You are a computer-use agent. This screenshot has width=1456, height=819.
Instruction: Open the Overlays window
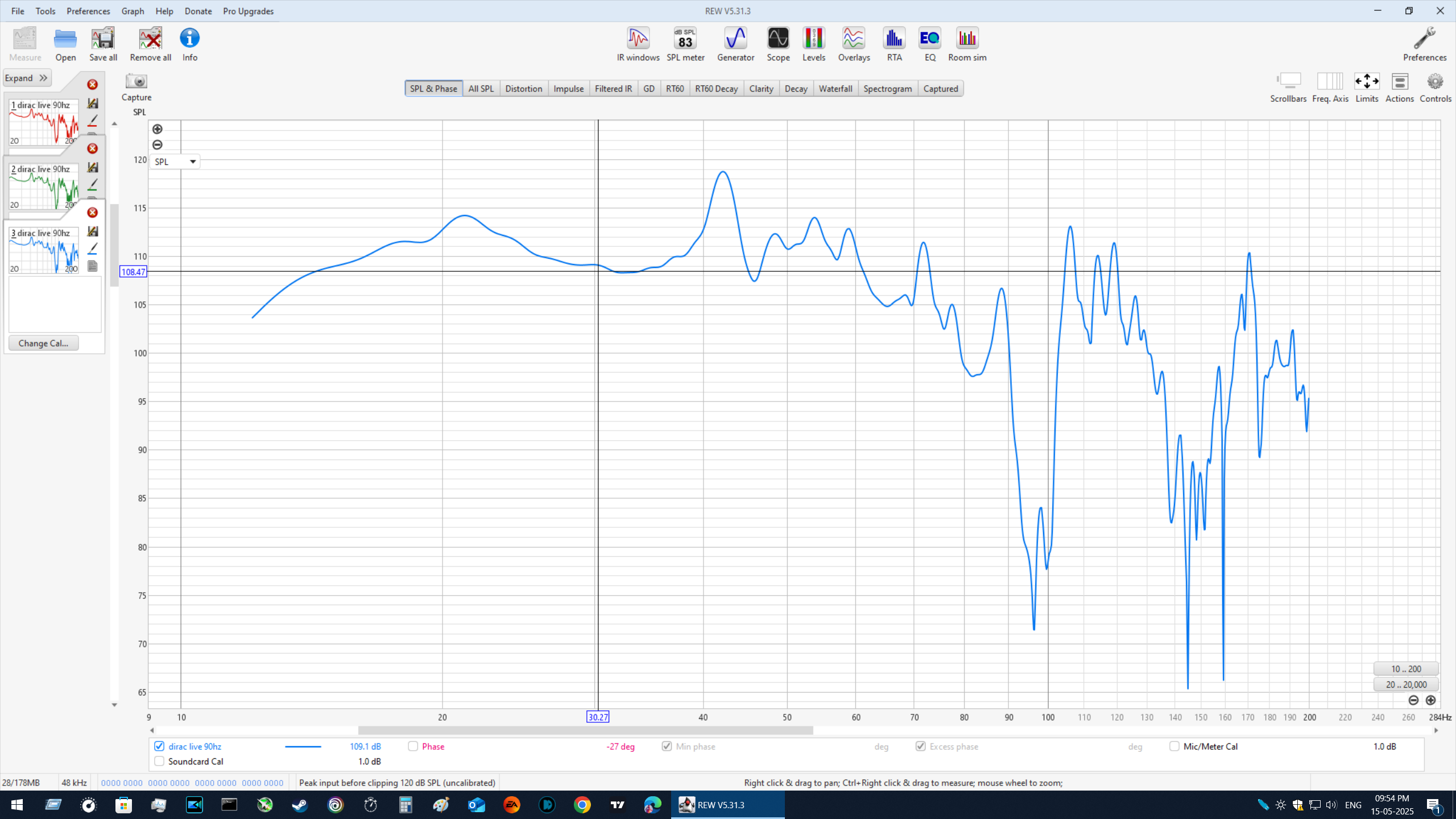pos(854,44)
